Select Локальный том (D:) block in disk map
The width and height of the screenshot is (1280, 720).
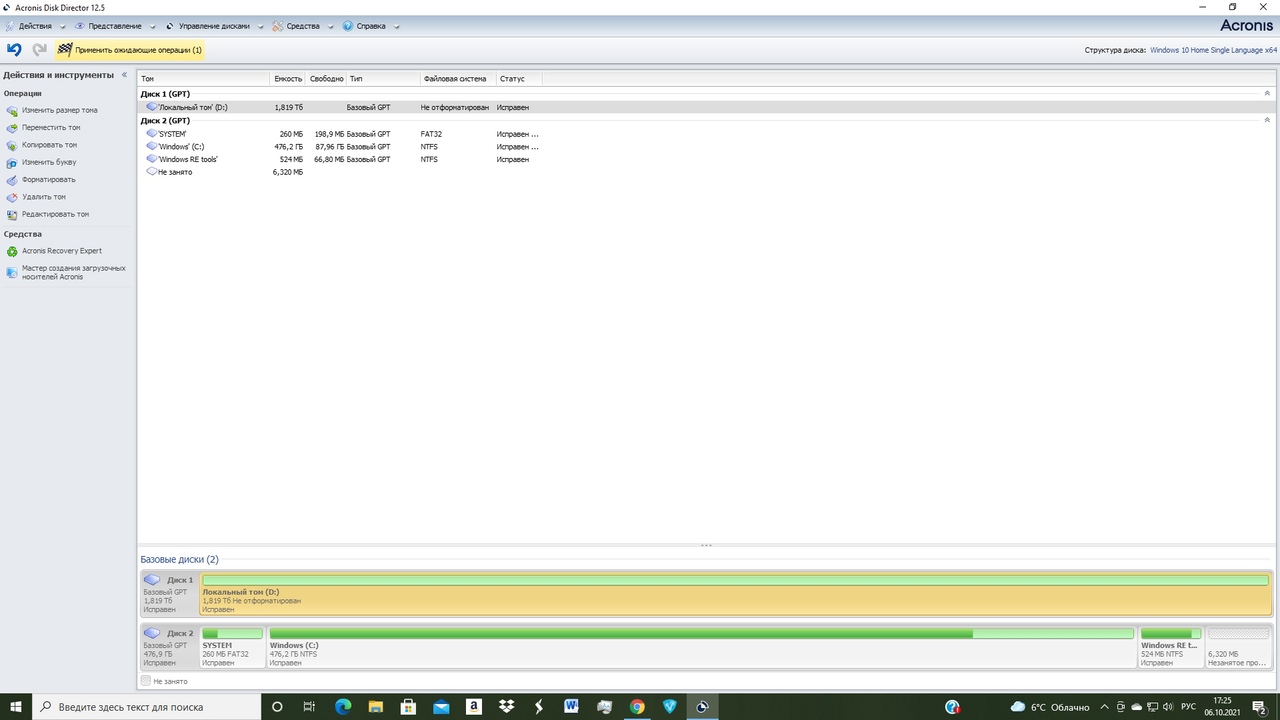pyautogui.click(x=735, y=594)
